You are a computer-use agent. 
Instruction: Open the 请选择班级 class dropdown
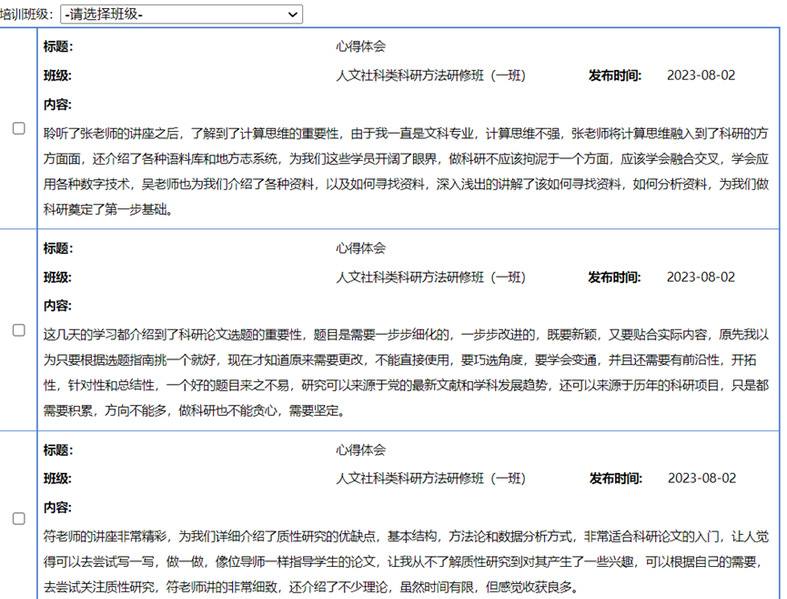pyautogui.click(x=180, y=14)
